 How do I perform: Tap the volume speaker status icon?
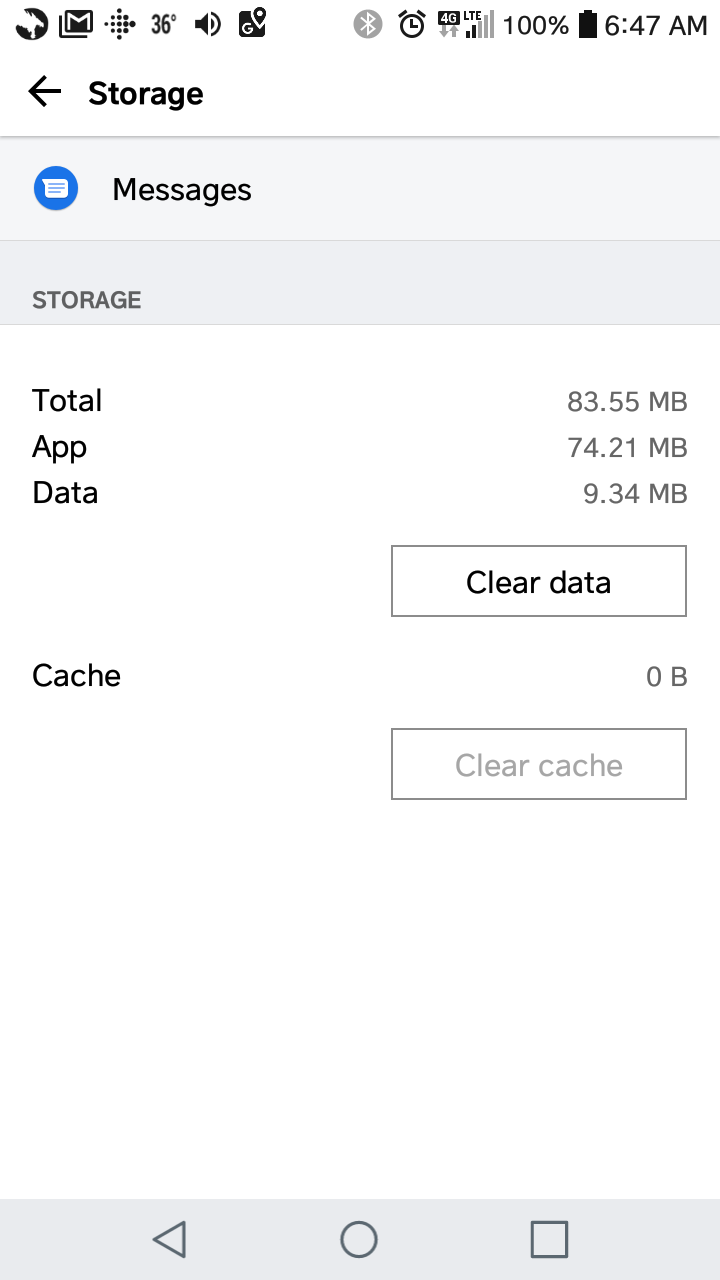tap(207, 24)
